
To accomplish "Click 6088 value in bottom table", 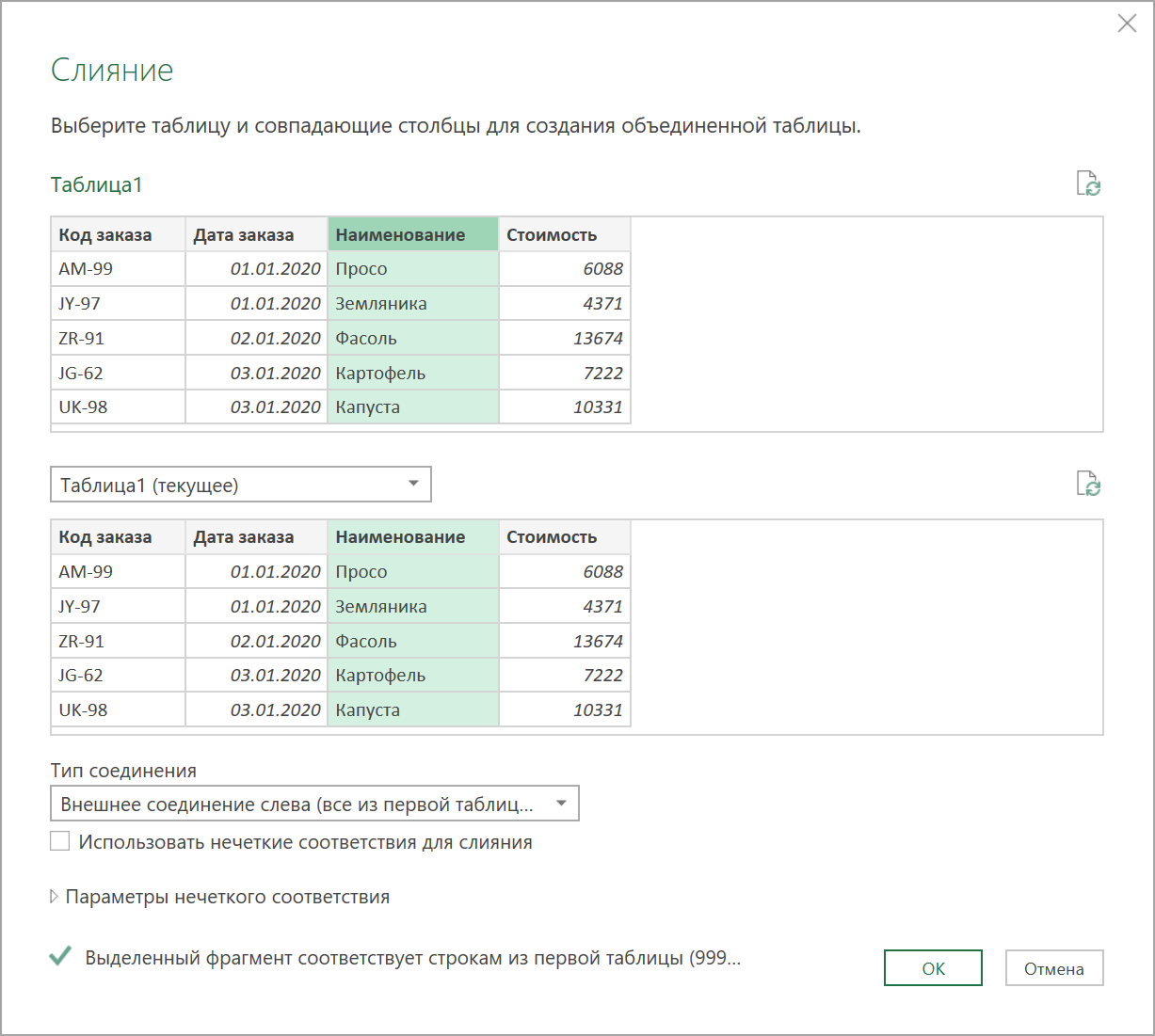I will tap(565, 572).
